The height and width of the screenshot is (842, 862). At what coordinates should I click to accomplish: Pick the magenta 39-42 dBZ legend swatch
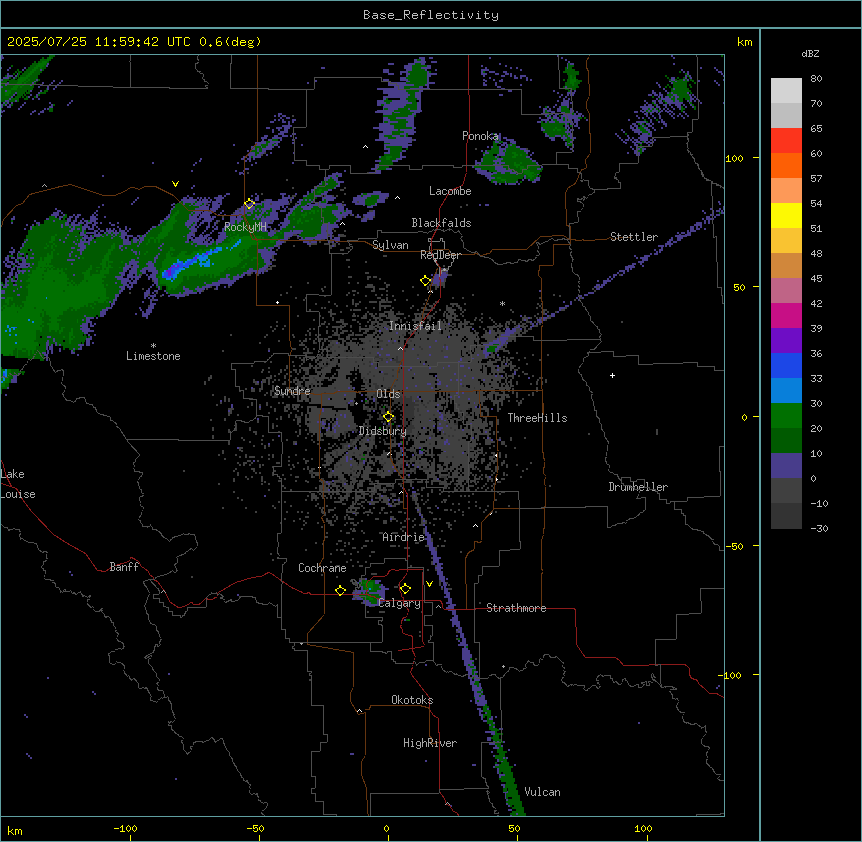(786, 315)
